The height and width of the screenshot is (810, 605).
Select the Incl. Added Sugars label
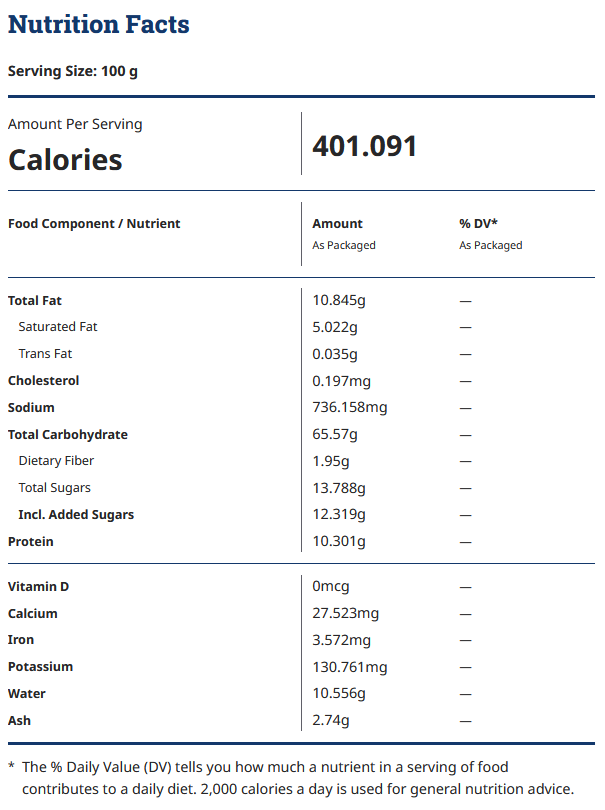tap(76, 515)
